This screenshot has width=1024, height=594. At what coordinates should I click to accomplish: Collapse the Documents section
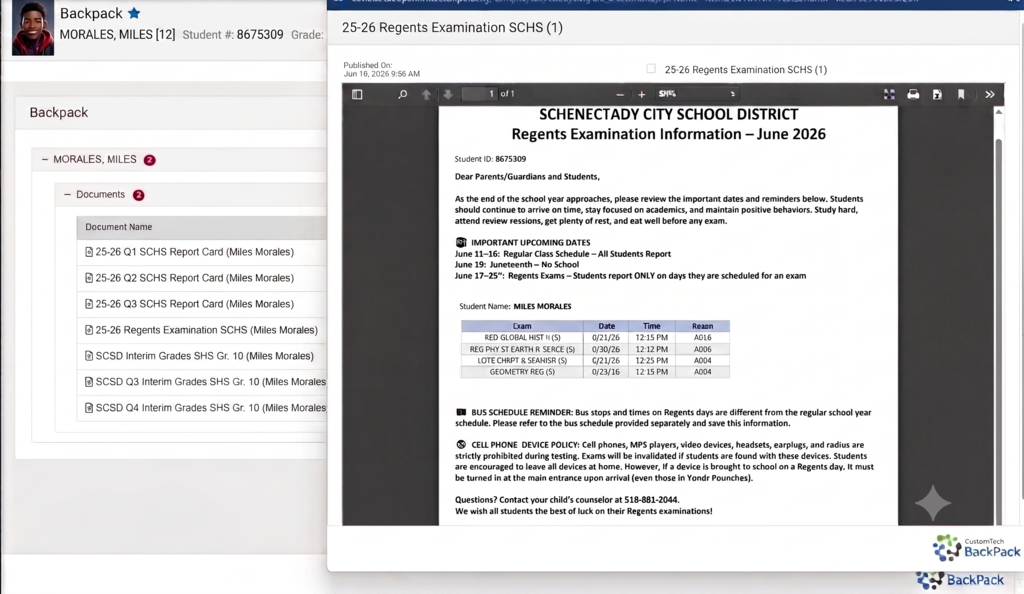(x=67, y=195)
